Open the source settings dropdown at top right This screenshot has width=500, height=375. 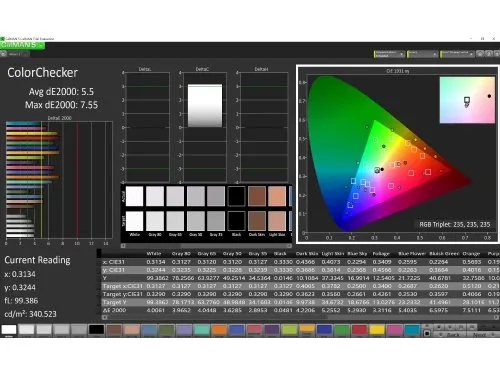422,54
